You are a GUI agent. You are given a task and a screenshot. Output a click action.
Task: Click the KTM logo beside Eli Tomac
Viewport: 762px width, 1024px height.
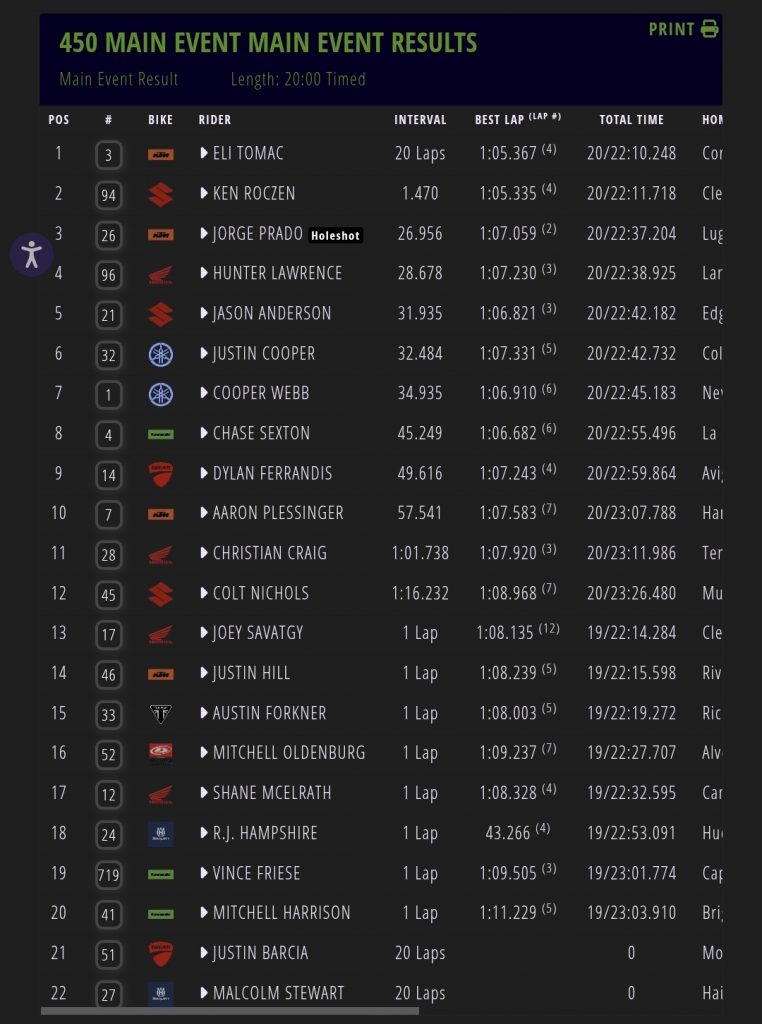pos(160,154)
